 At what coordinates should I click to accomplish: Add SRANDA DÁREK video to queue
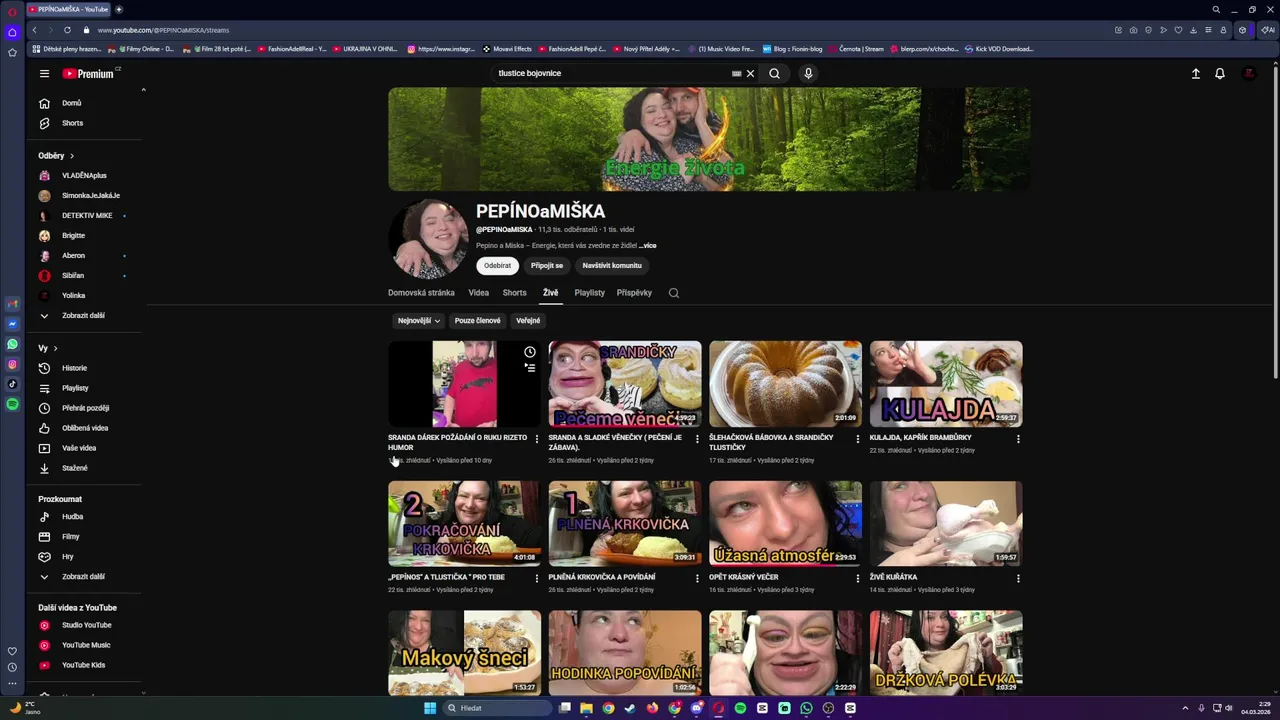point(530,367)
